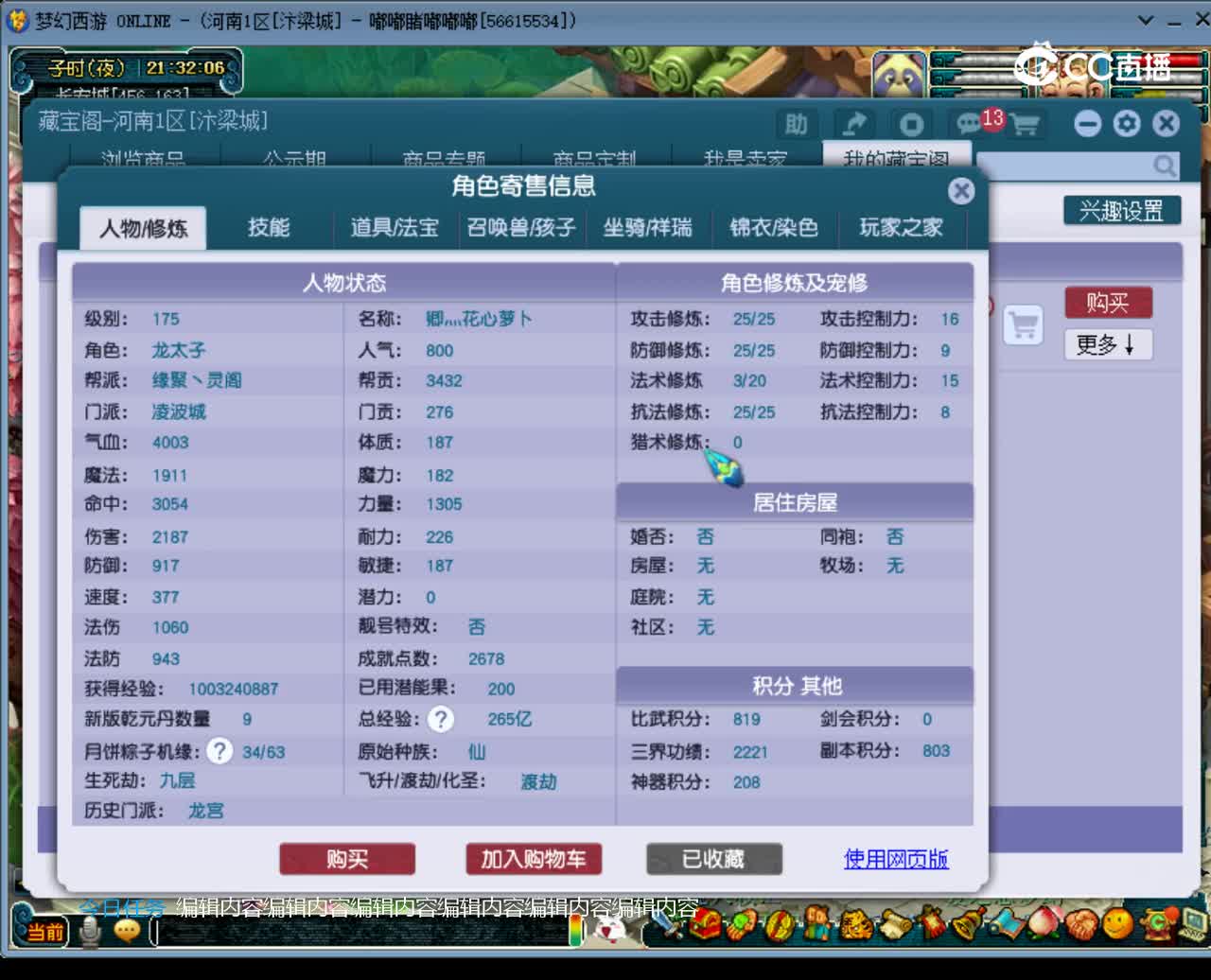The image size is (1211, 980).
Task: Open the orange chat bubble icon
Action: (x=128, y=931)
